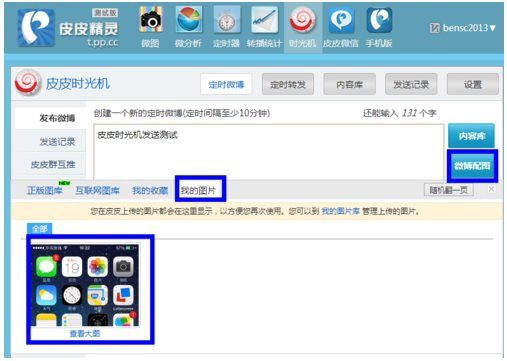Image resolution: width=507 pixels, height=361 pixels.
Task: Open the 设置 tab
Action: 473,85
